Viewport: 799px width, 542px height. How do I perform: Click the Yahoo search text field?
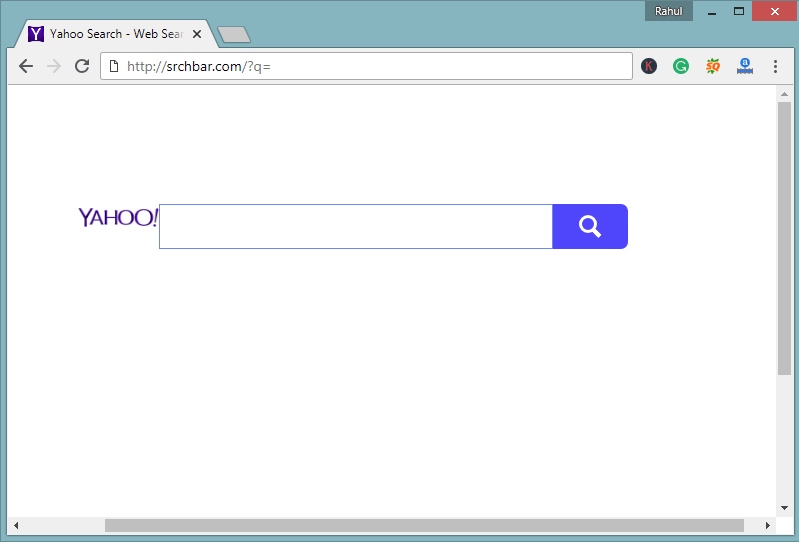point(356,227)
